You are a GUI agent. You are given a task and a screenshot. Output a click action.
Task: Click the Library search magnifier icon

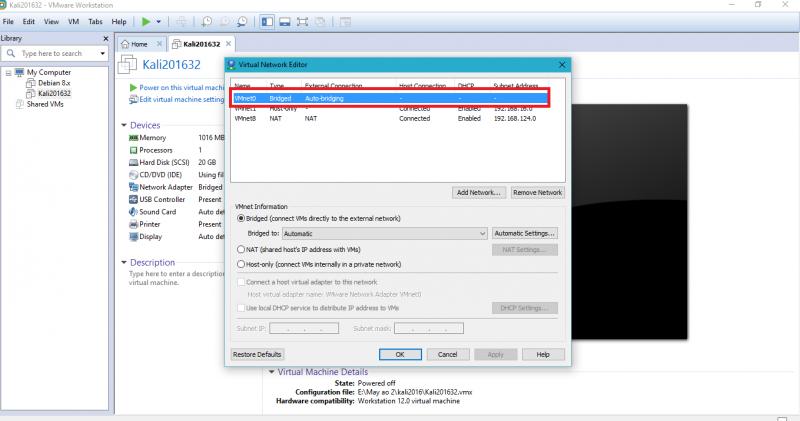click(11, 53)
